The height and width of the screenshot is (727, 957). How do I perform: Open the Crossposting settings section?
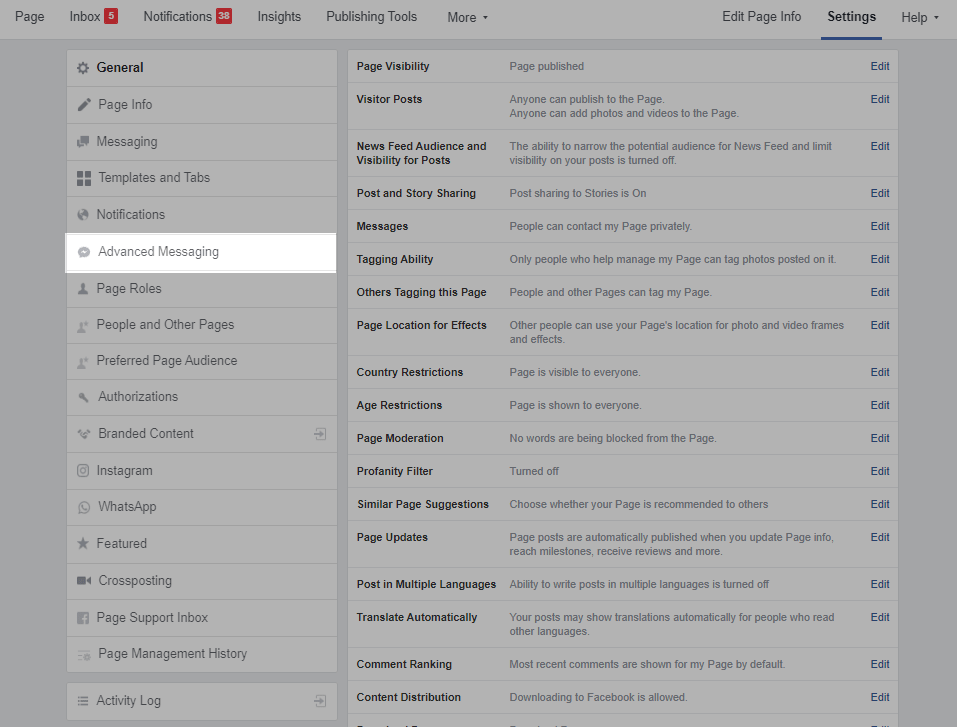(x=201, y=581)
